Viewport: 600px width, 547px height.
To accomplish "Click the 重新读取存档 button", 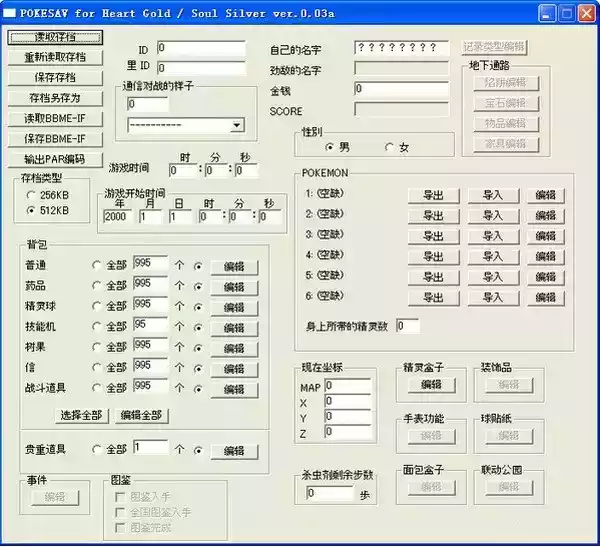I will pyautogui.click(x=55, y=57).
